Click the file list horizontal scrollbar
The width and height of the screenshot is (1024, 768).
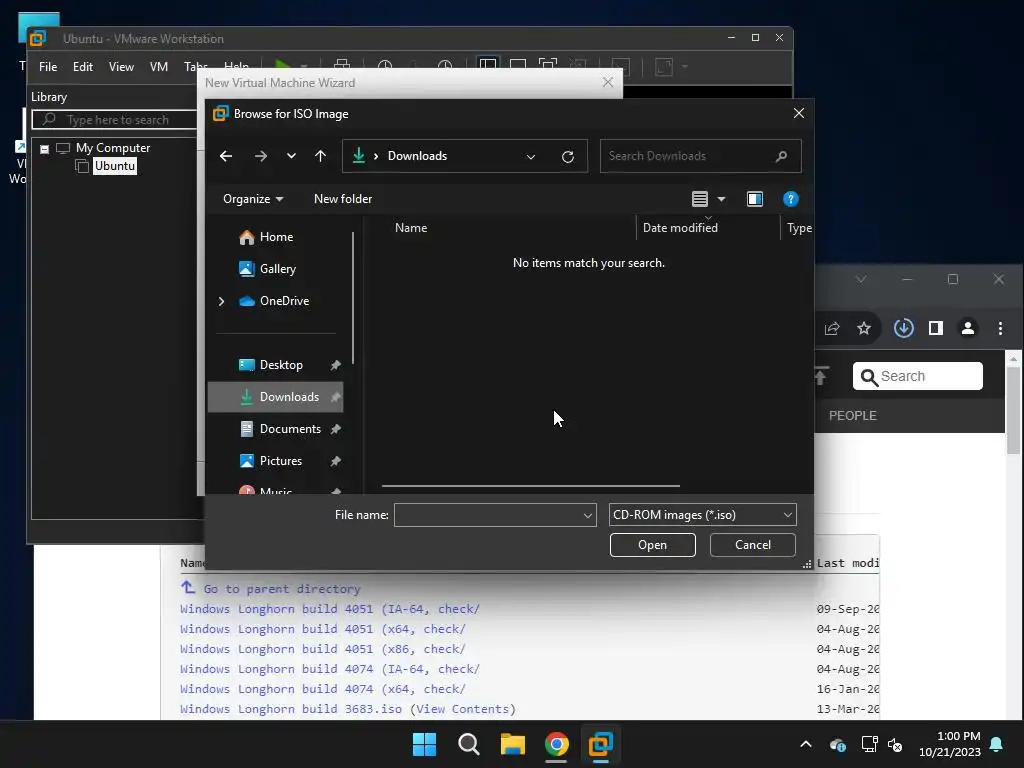click(x=531, y=486)
